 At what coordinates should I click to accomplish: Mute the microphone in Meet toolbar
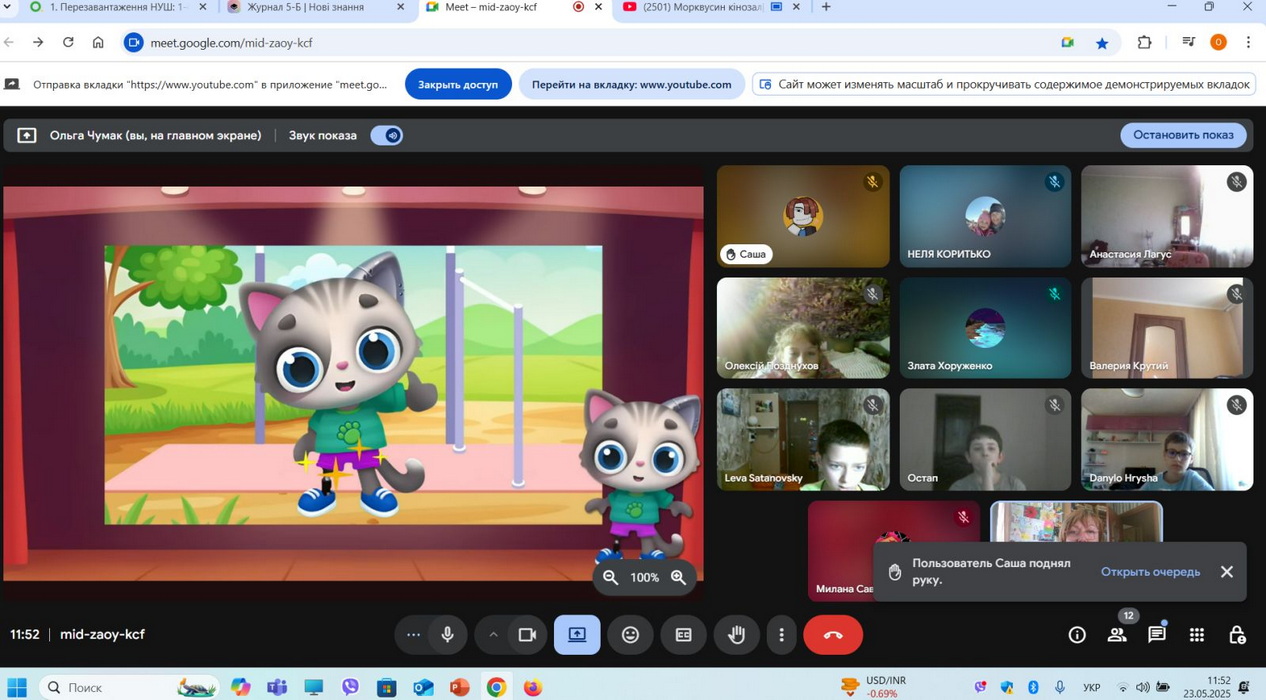[x=447, y=635]
